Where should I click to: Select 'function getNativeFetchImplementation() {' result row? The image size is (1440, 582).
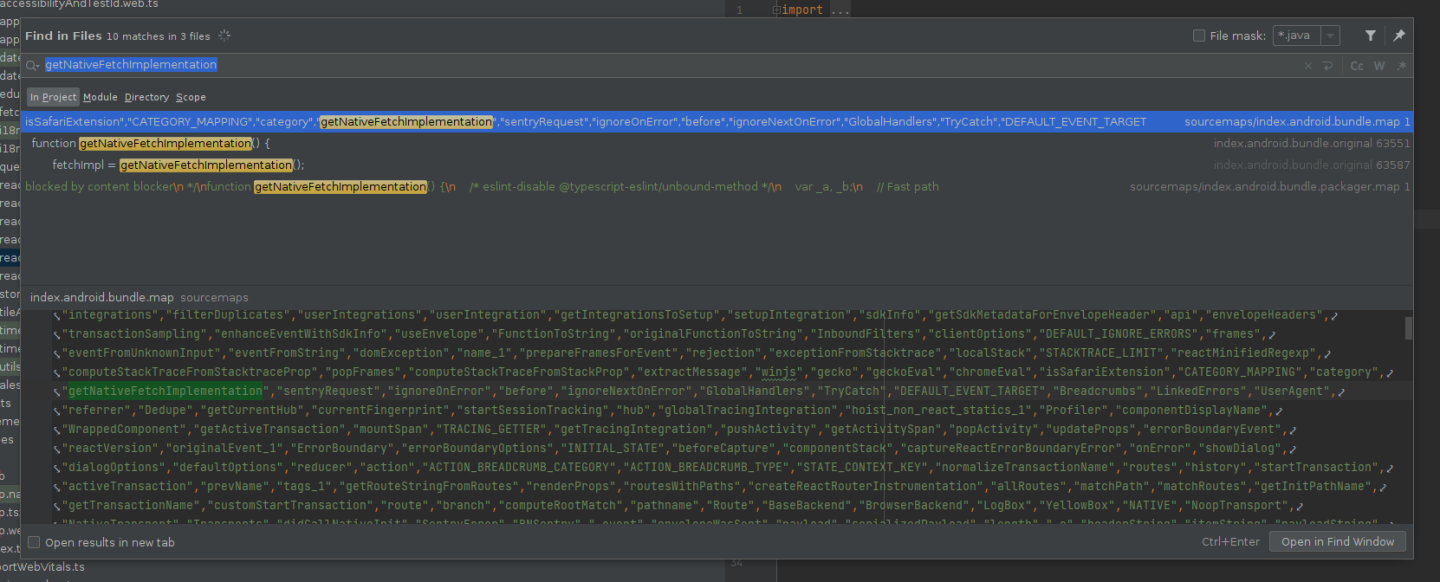click(x=717, y=143)
